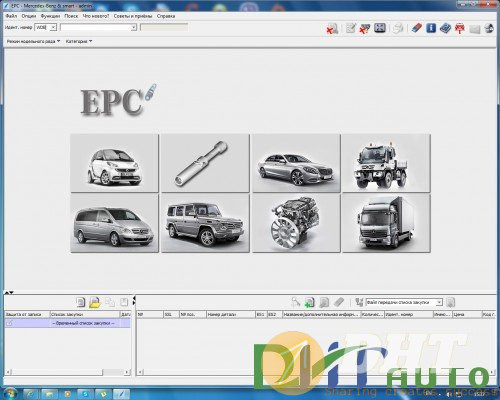Select the G-Class off-road vehicle thumbnail
500x400 pixels.
tap(205, 224)
